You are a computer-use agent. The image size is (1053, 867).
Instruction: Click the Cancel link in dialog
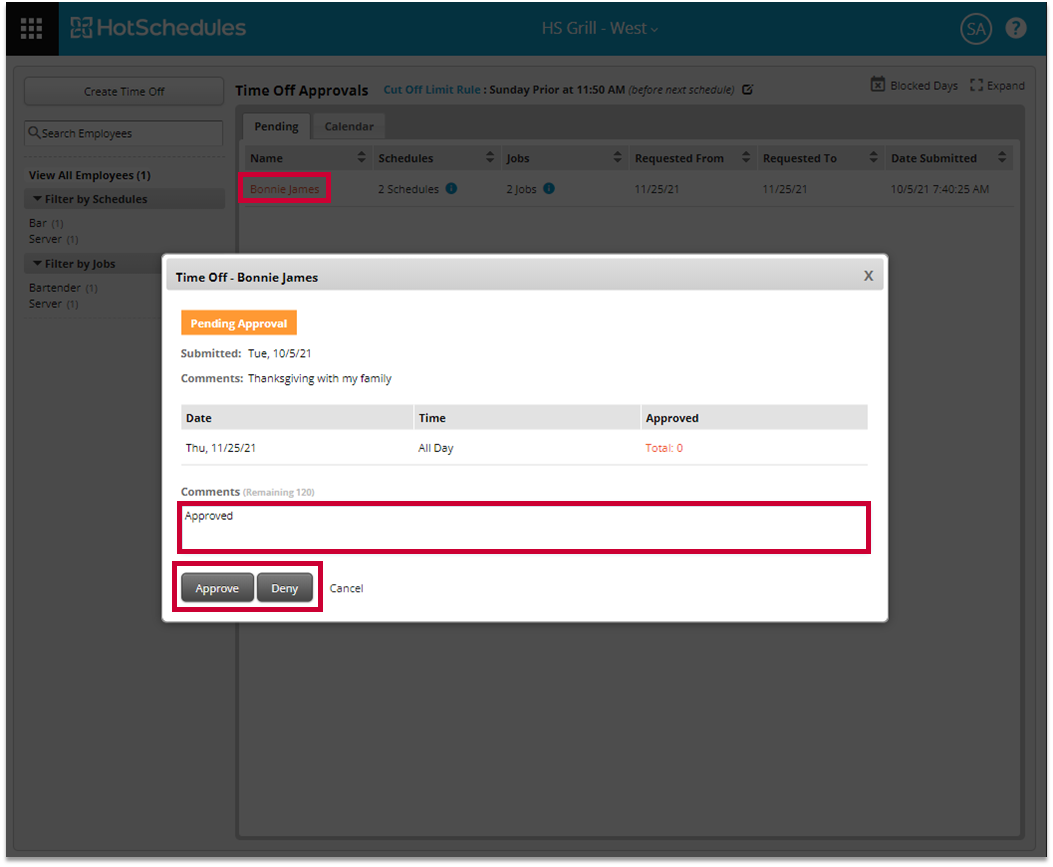(346, 589)
